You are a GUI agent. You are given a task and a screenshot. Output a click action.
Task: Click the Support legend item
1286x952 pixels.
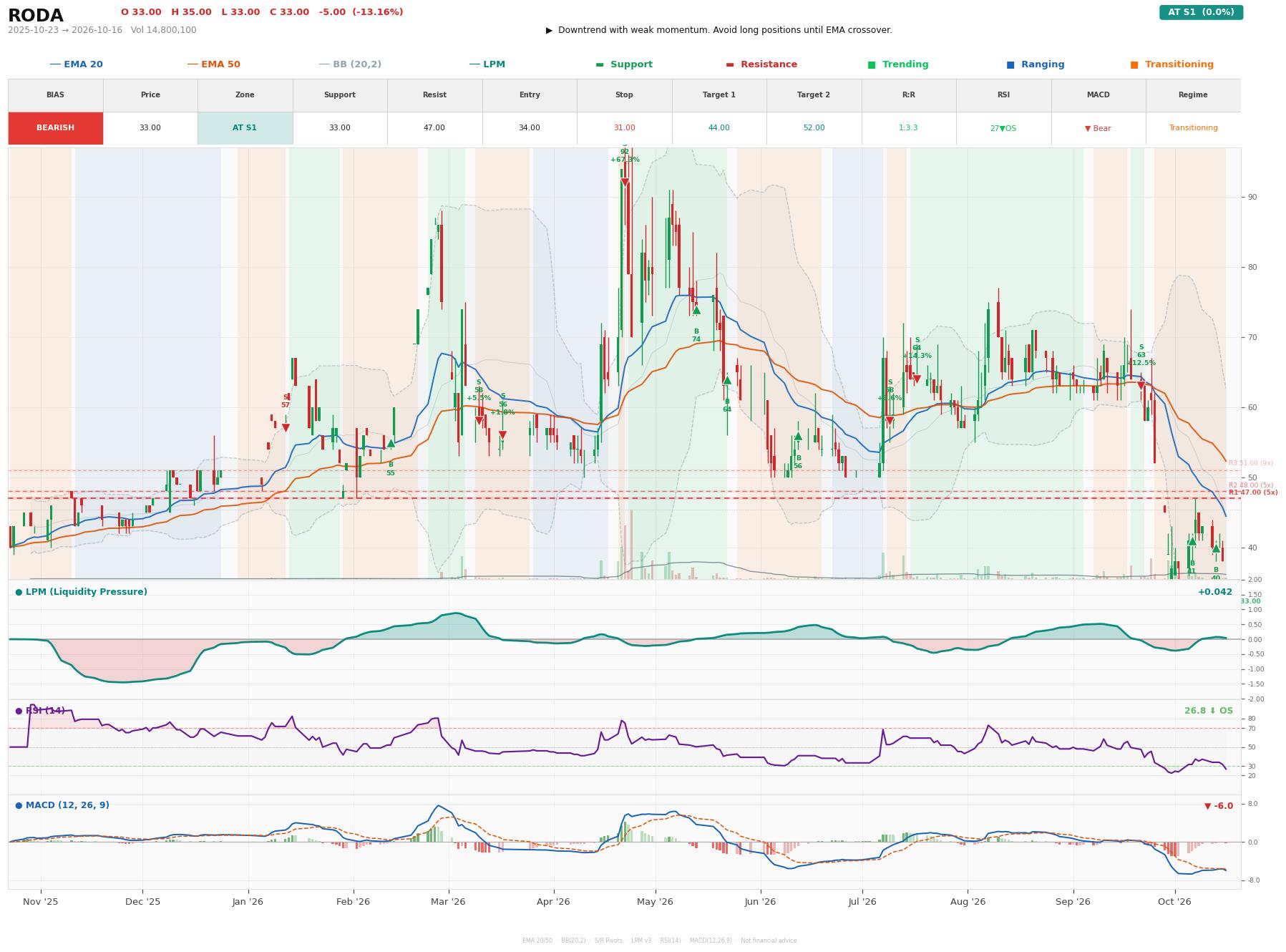point(624,64)
